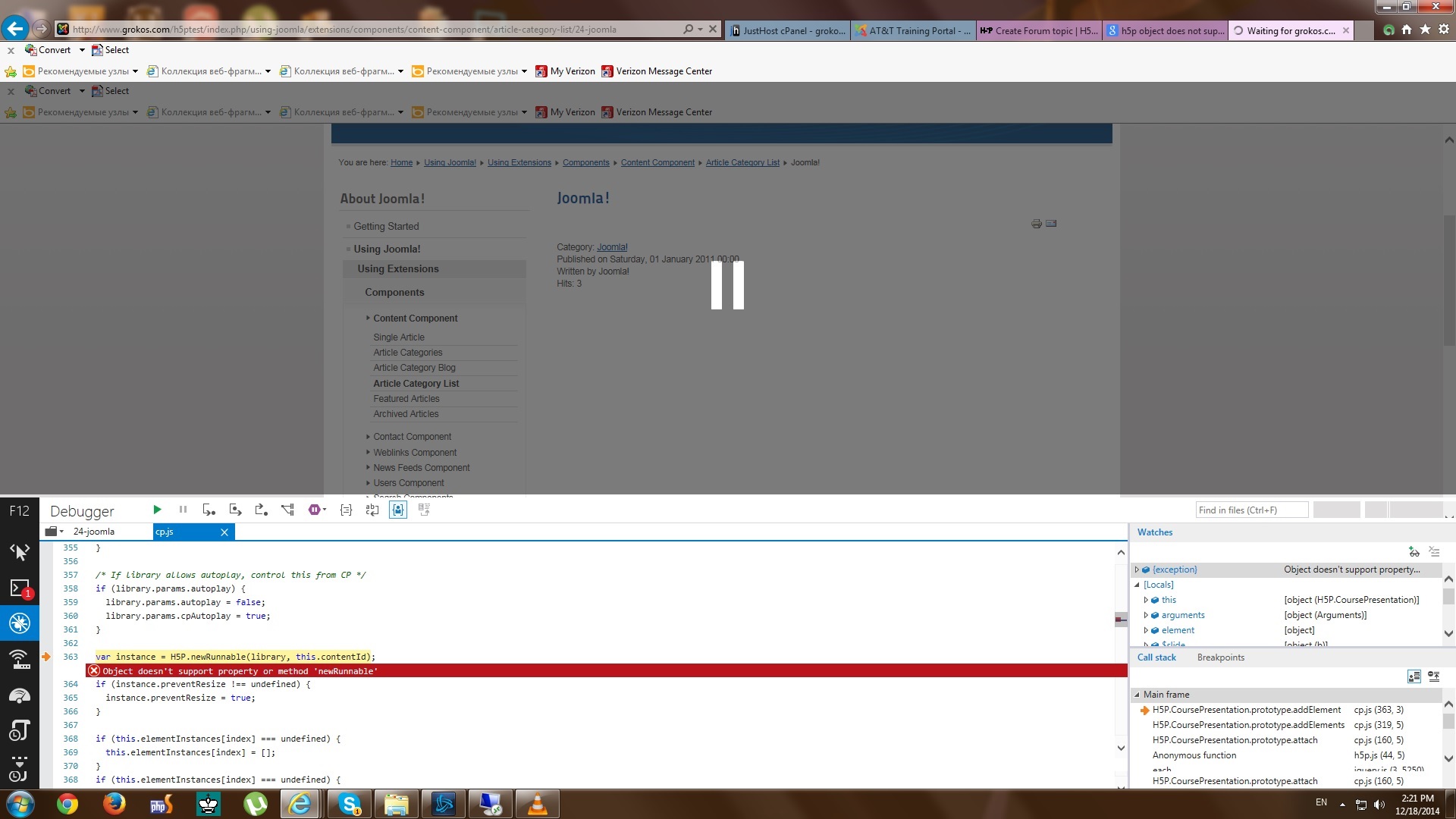Click Watches panel scroll down arrow
The width and height of the screenshot is (1456, 819).
(1448, 634)
